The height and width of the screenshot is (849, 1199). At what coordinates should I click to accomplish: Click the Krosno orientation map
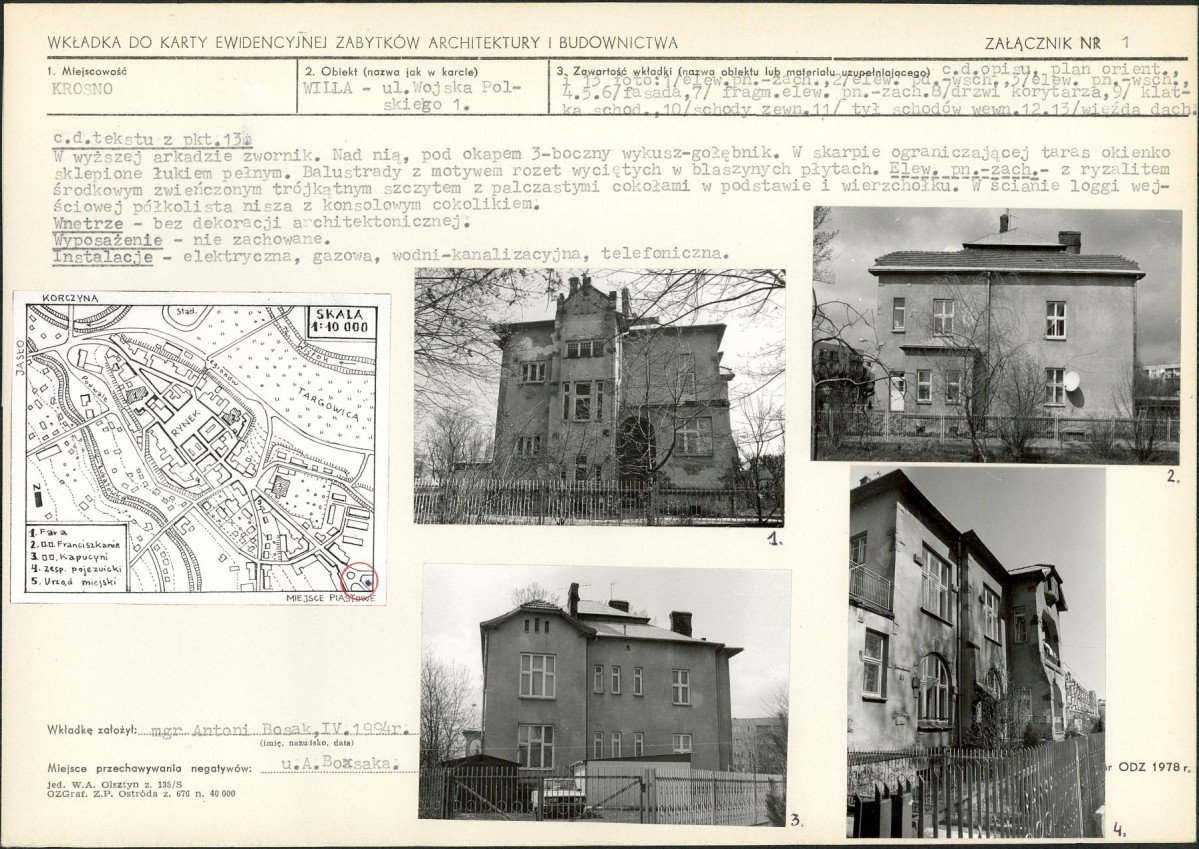point(200,447)
